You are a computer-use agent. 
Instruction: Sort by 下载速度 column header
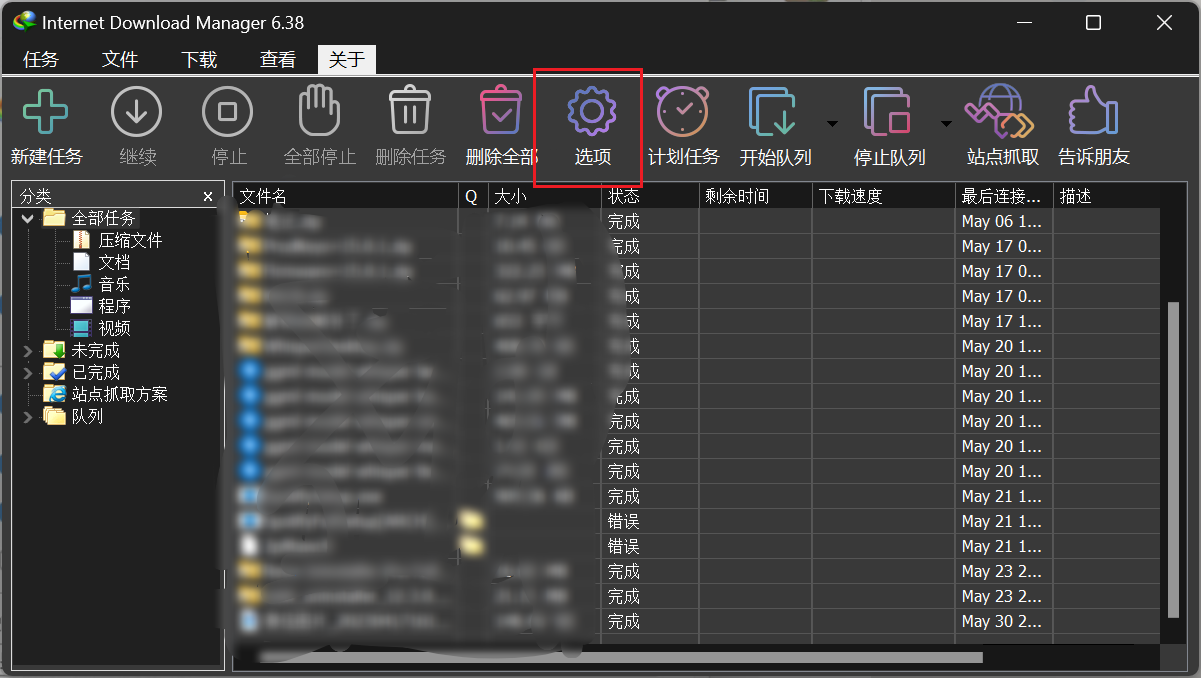coord(883,197)
